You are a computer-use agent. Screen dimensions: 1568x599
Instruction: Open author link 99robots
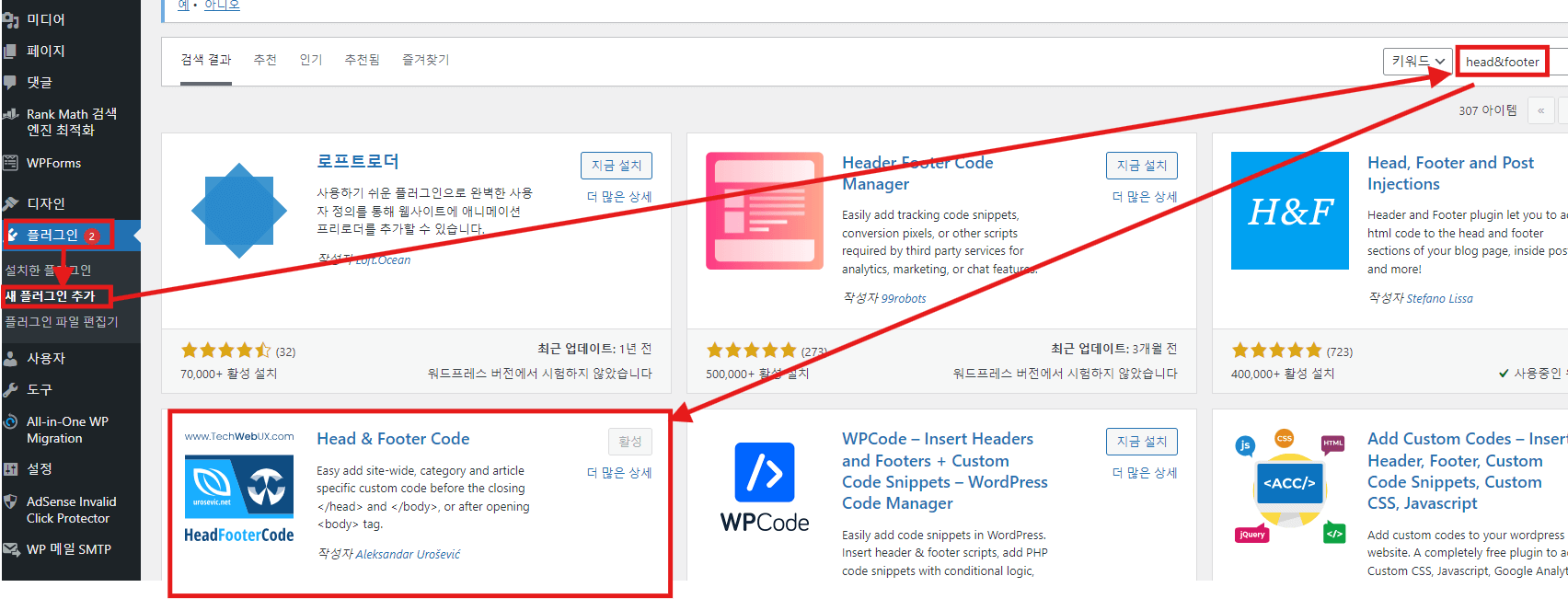point(904,298)
